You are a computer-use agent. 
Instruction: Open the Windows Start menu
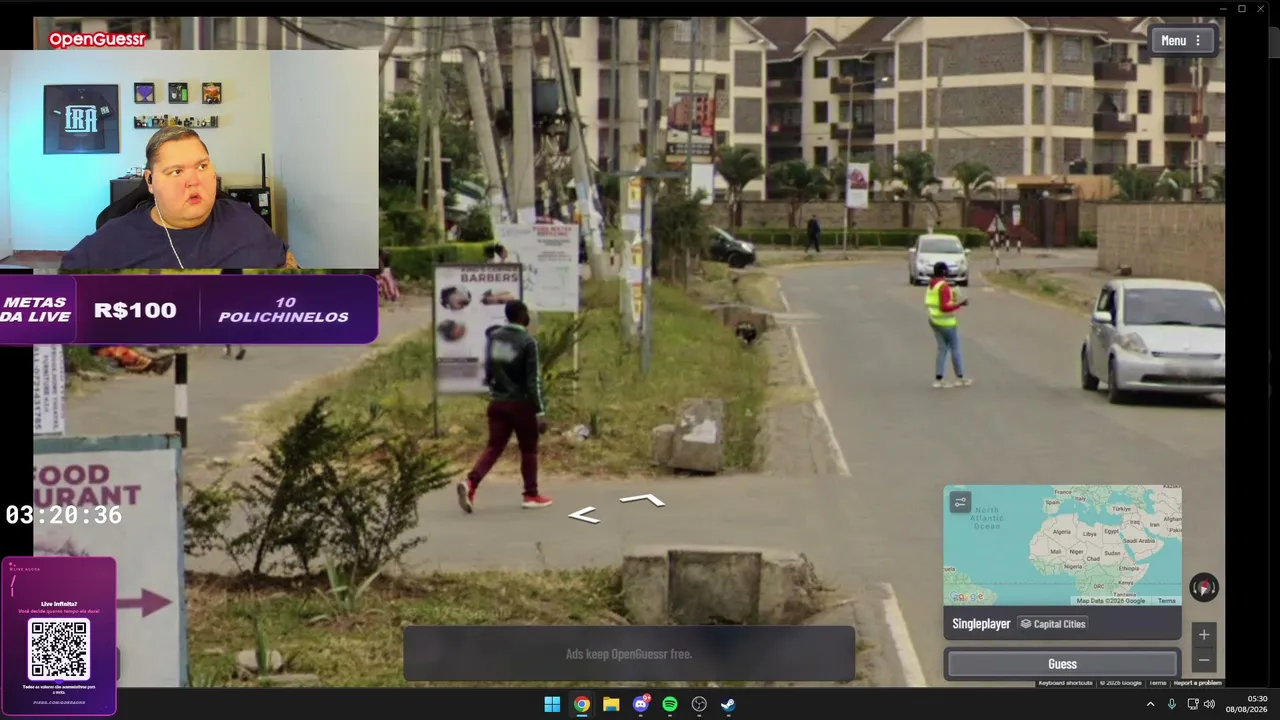pos(552,704)
